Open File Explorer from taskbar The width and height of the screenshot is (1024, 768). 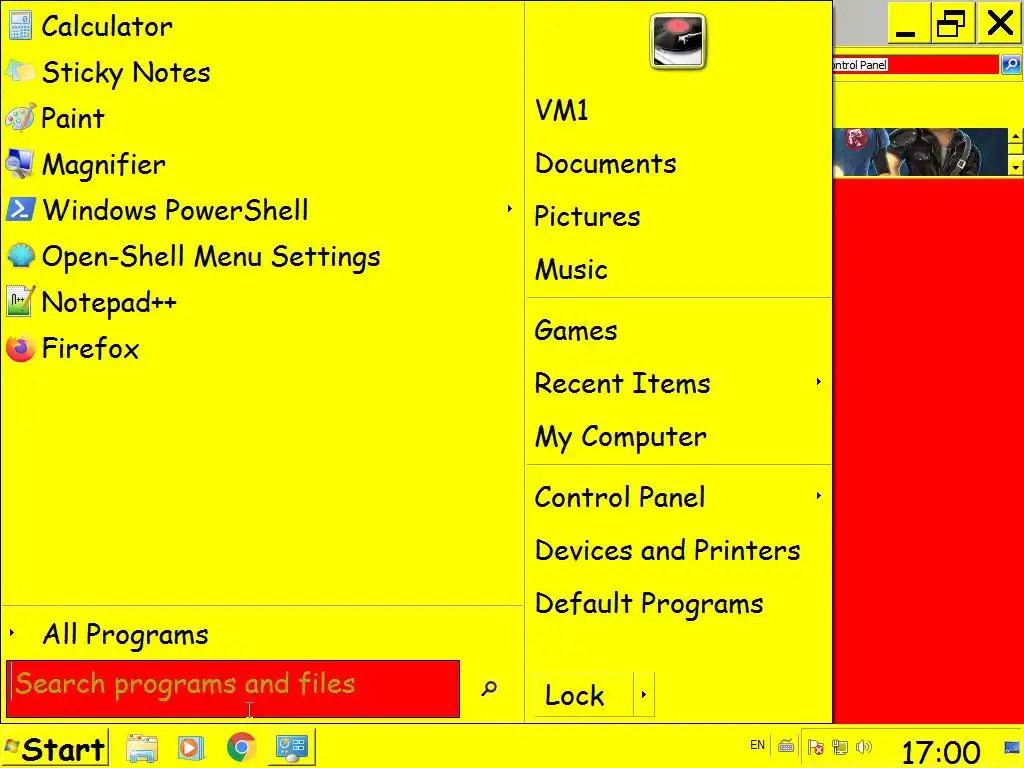point(142,748)
